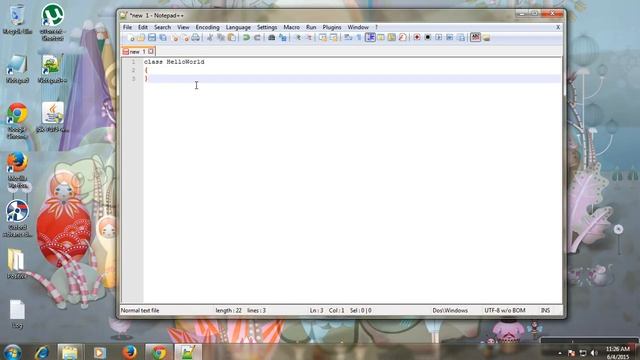Click the Replace toolbar icon
The width and height of the screenshot is (640, 360).
(x=282, y=38)
